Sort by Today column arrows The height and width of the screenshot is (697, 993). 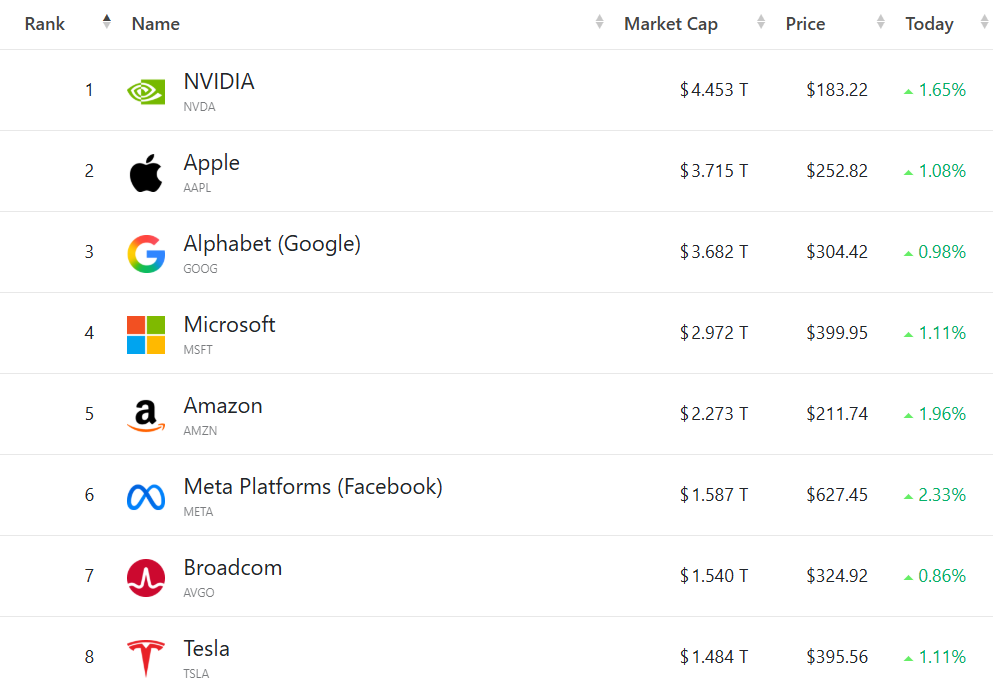tap(985, 22)
